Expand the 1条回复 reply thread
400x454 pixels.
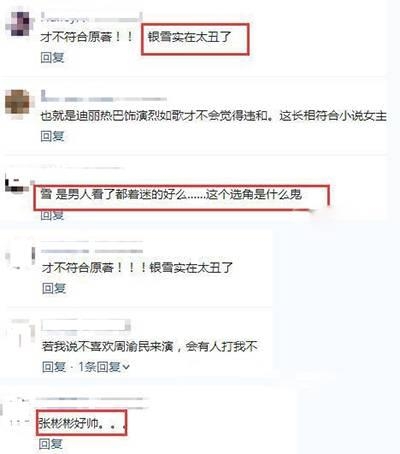104,367
